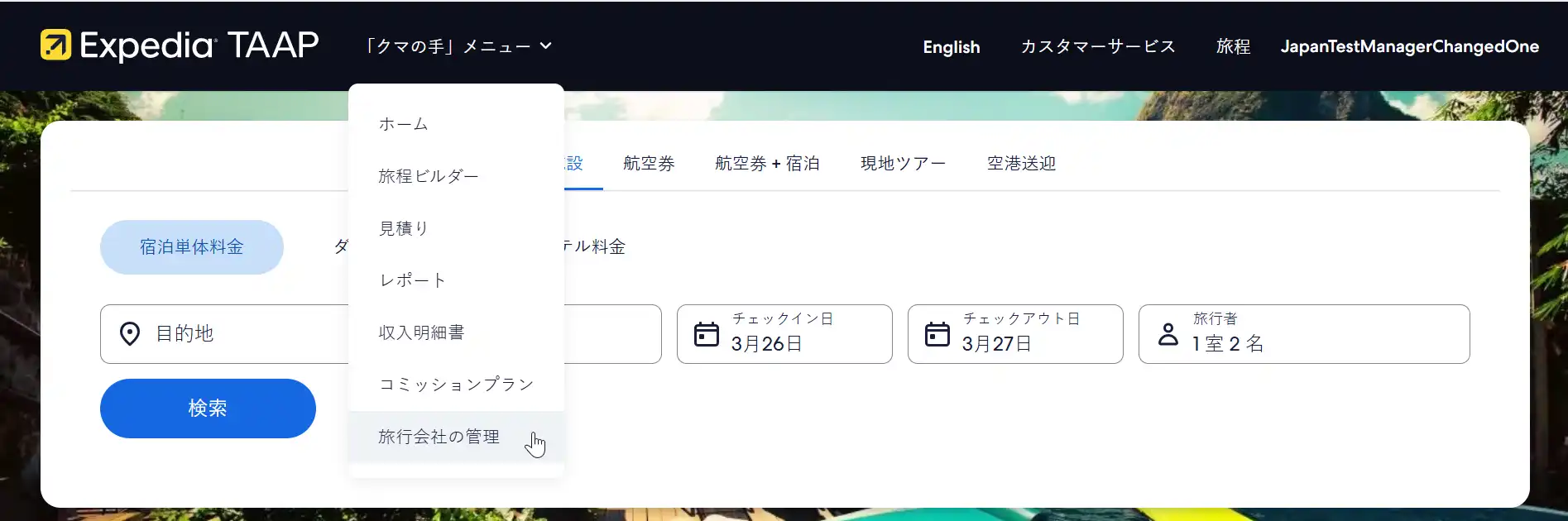Select 宿泊単体料金 rate option
The image size is (1568, 521).
pyautogui.click(x=191, y=247)
